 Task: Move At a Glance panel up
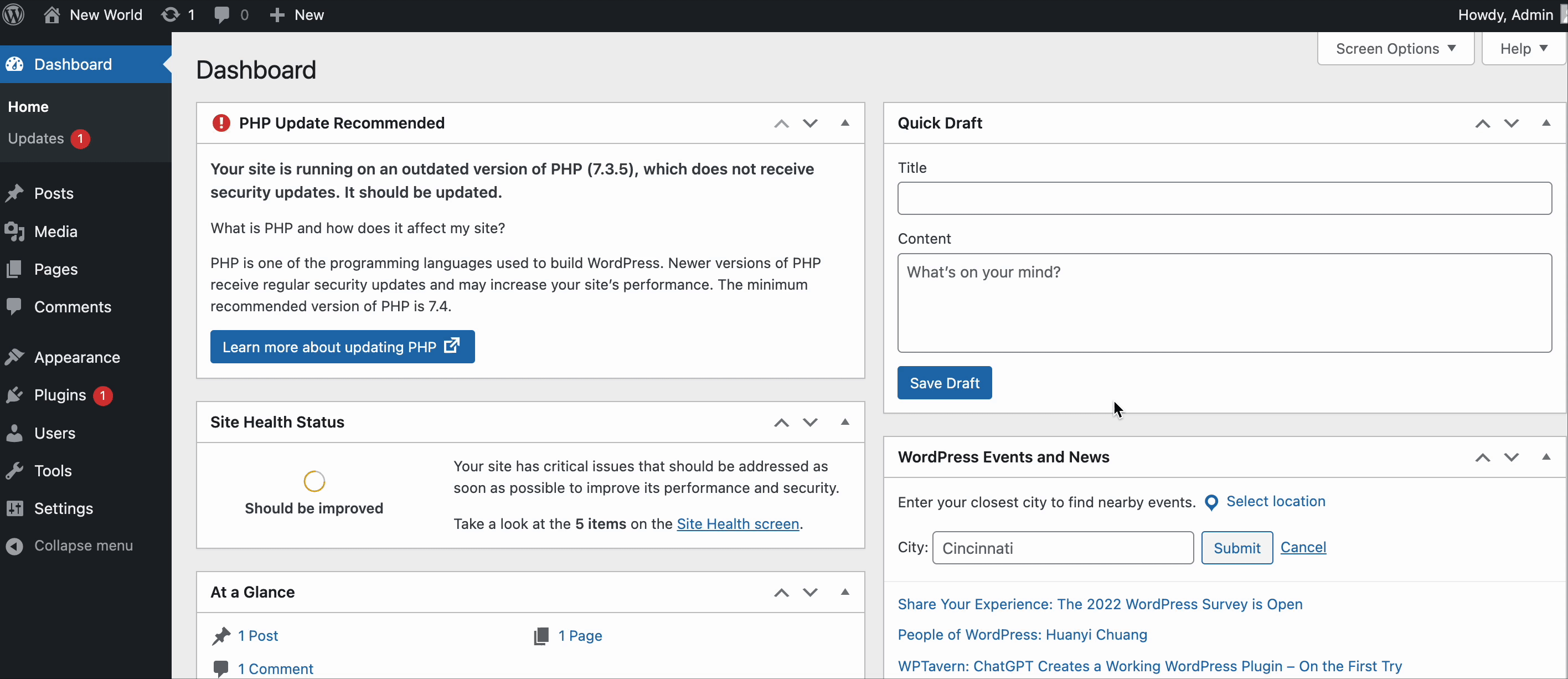(782, 593)
